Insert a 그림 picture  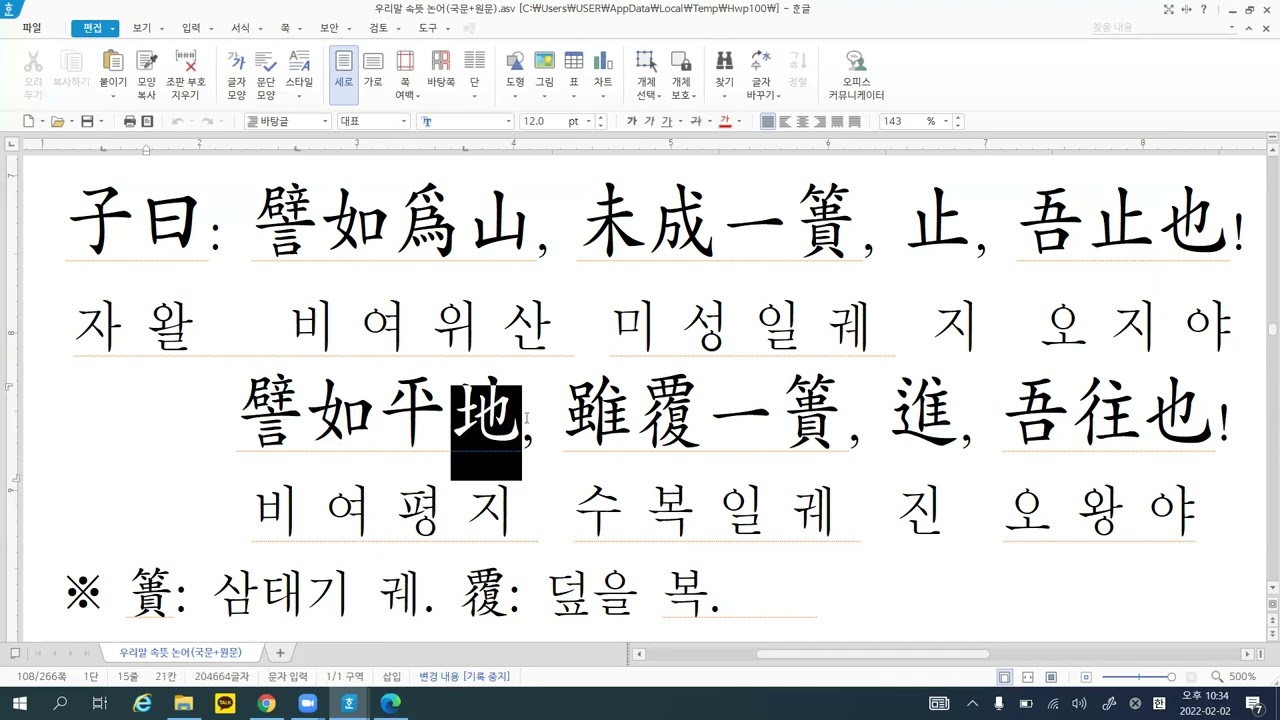pyautogui.click(x=544, y=68)
